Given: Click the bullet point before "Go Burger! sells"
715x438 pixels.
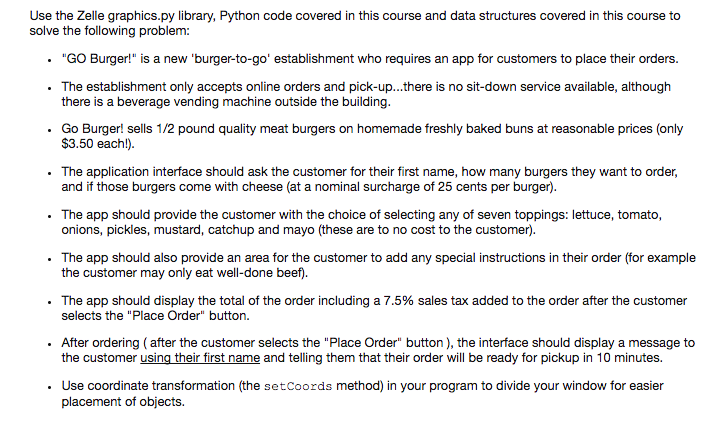Looking at the screenshot, I should [x=49, y=131].
